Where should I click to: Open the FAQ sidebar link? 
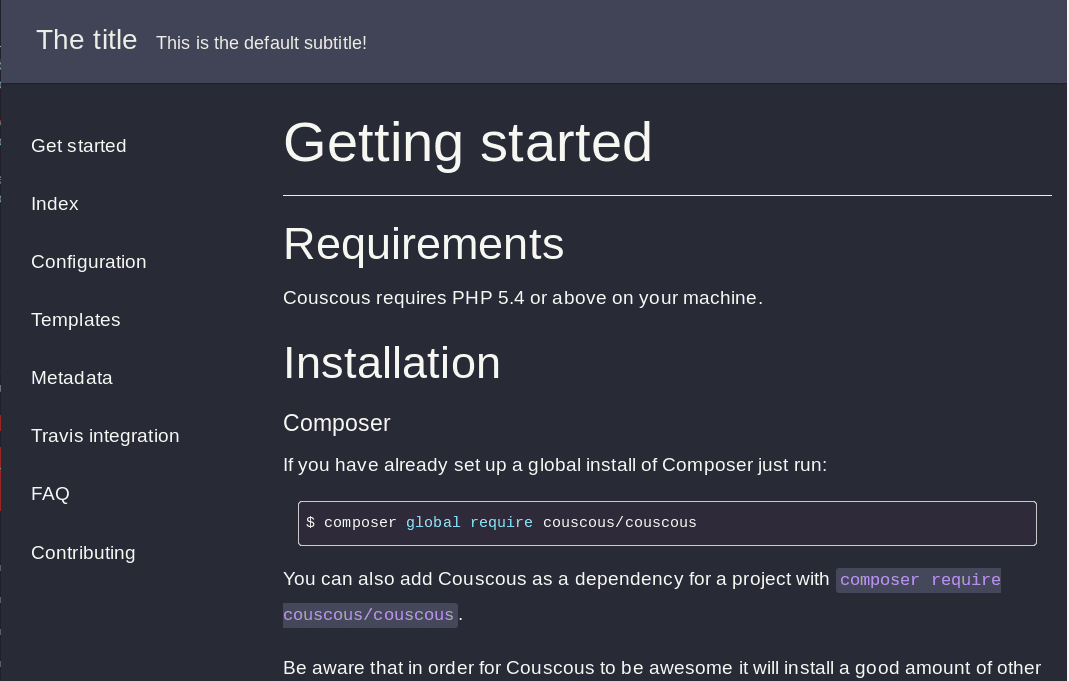(x=50, y=494)
